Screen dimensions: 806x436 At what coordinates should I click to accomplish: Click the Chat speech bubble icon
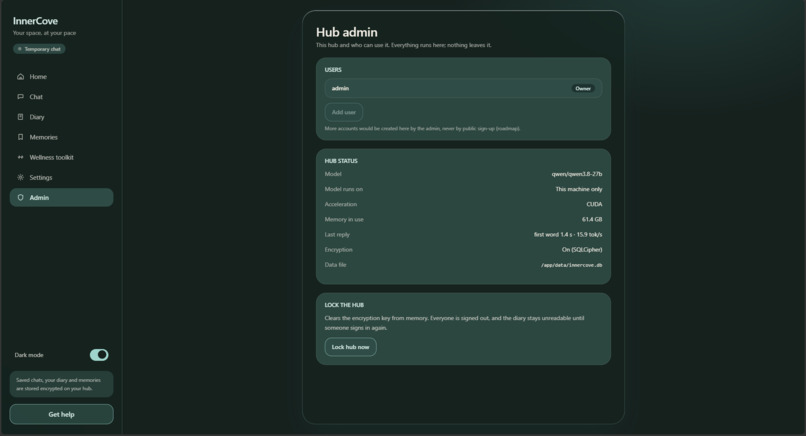(21, 97)
